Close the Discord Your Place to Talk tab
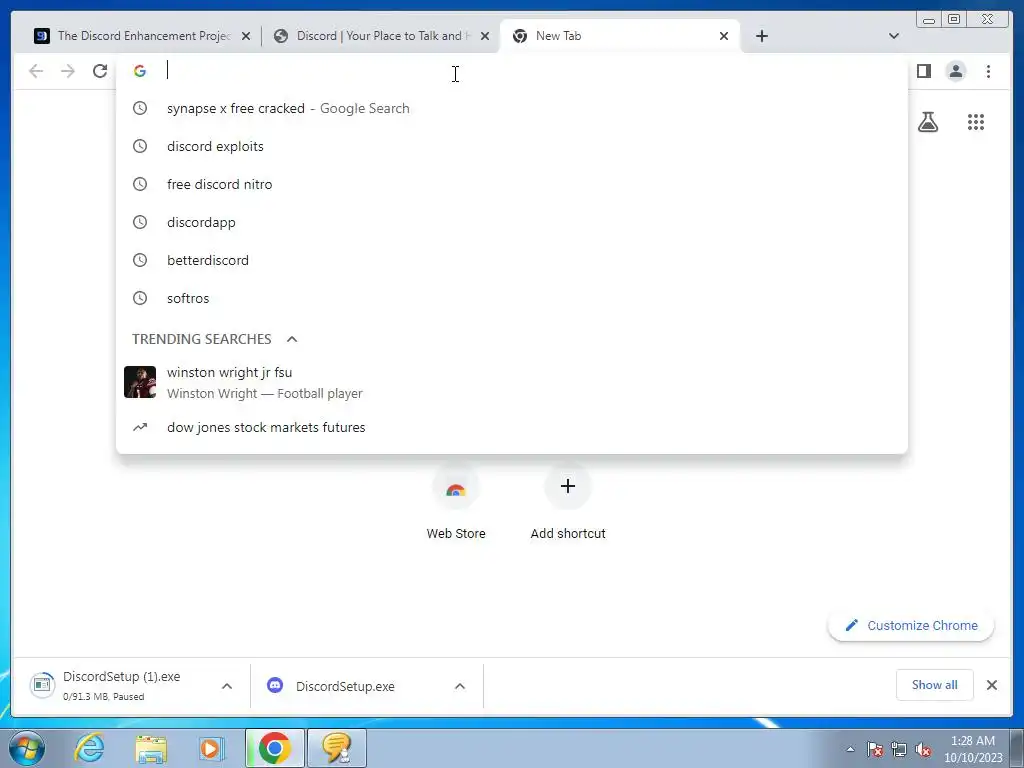 click(x=485, y=36)
